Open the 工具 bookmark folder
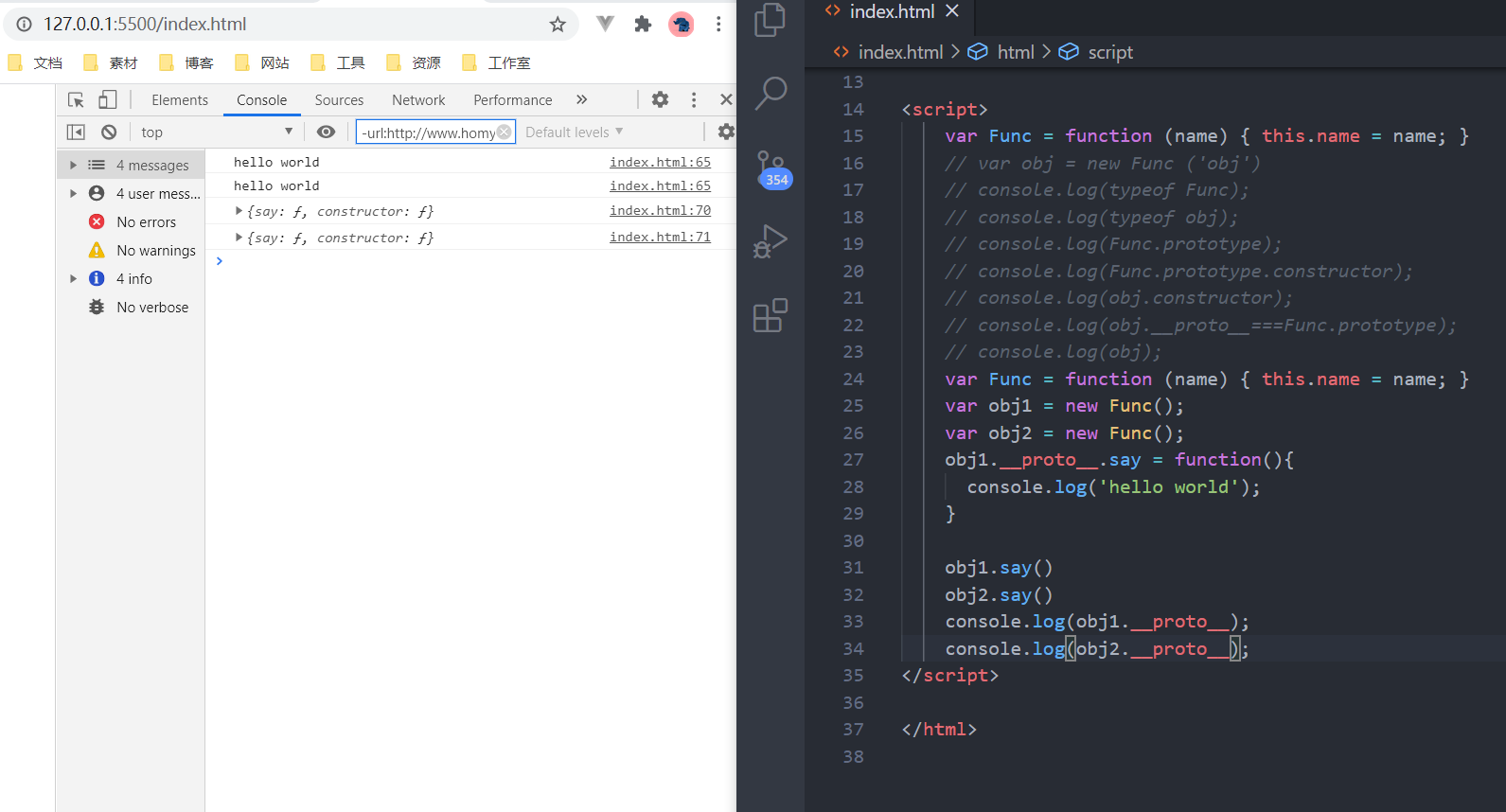 (x=338, y=62)
